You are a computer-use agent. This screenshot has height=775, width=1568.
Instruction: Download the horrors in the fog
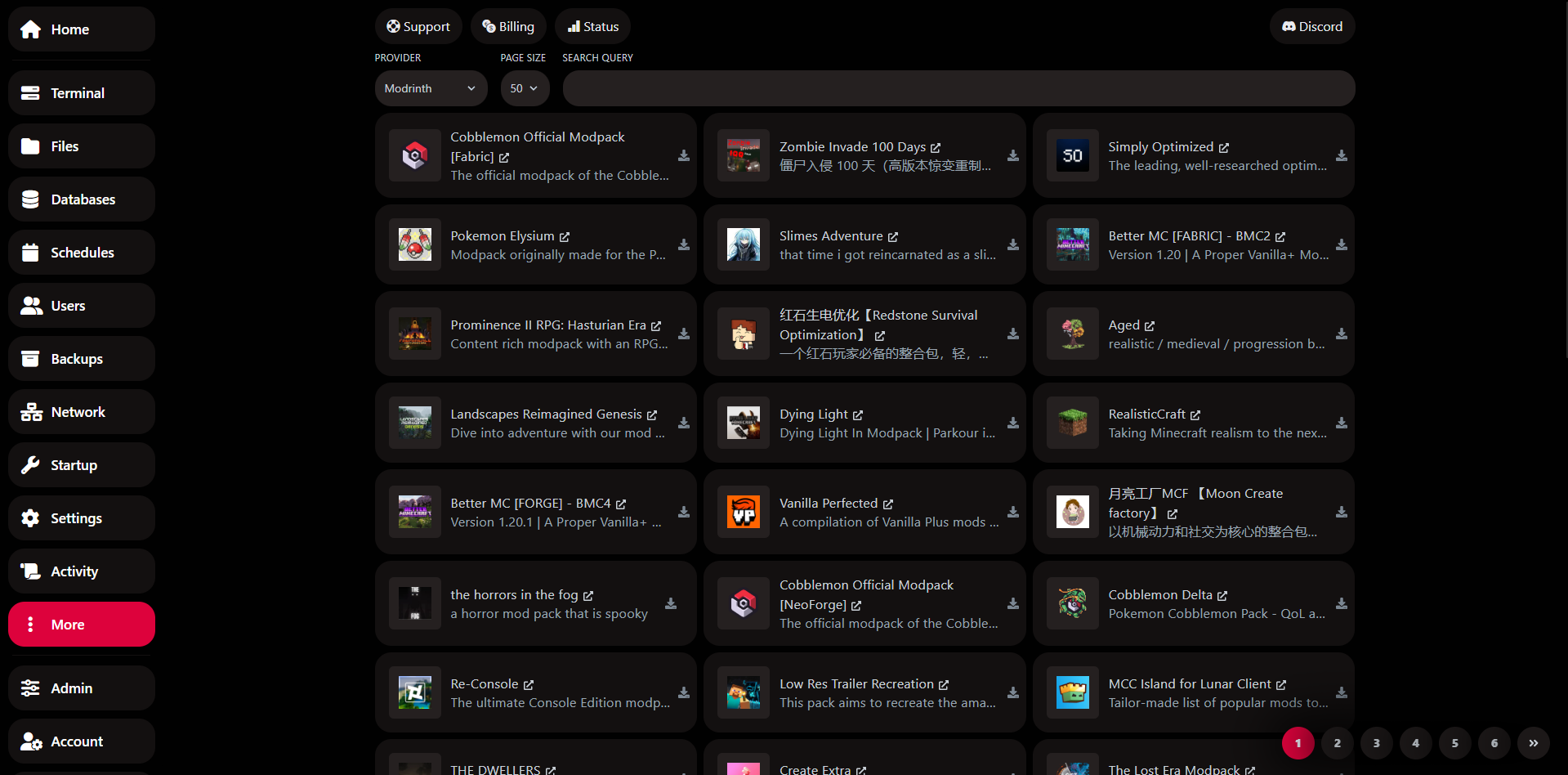(671, 603)
